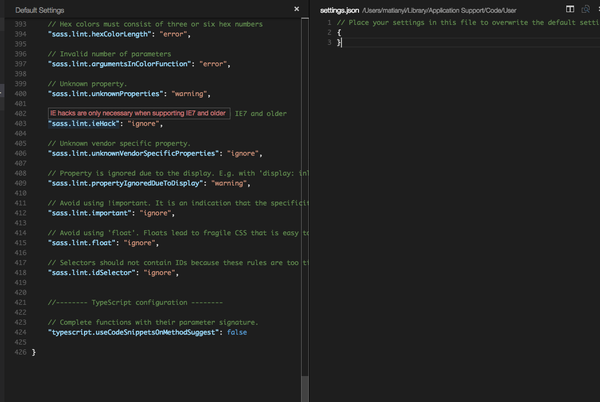
Task: Click the TypeScript configuration section comment
Action: click(135, 302)
